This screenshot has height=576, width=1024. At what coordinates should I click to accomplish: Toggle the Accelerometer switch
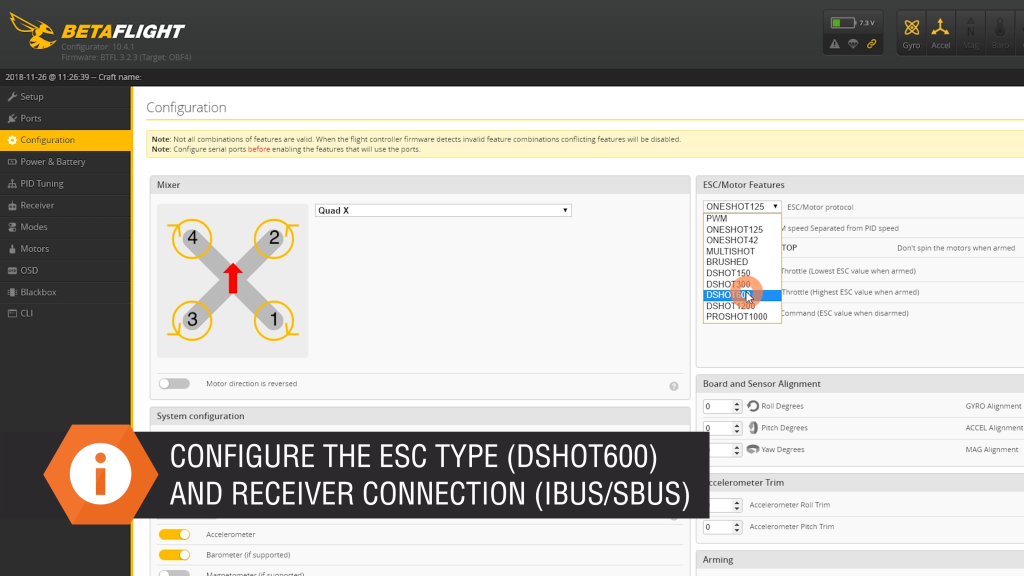click(x=174, y=534)
